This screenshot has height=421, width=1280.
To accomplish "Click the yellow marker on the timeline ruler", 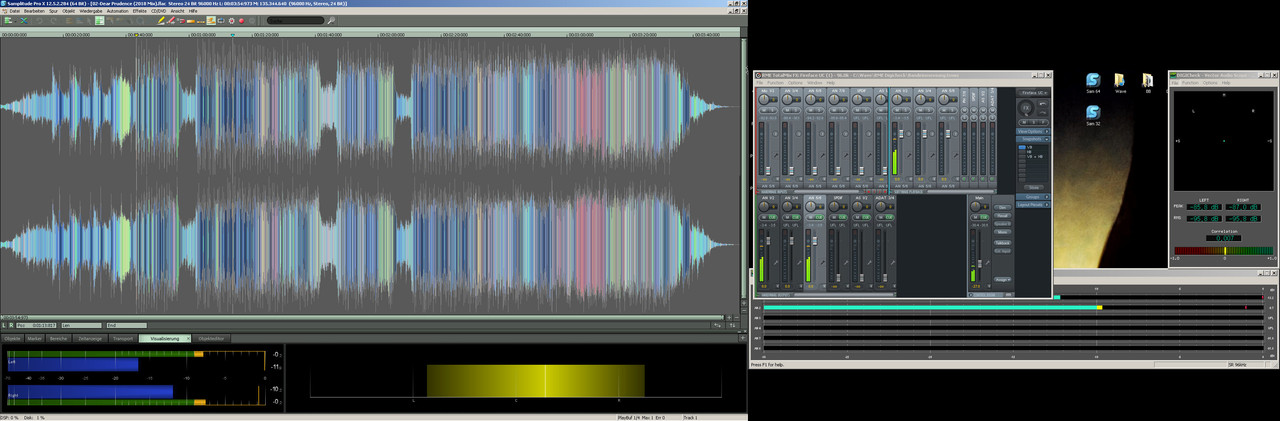I will (137, 34).
